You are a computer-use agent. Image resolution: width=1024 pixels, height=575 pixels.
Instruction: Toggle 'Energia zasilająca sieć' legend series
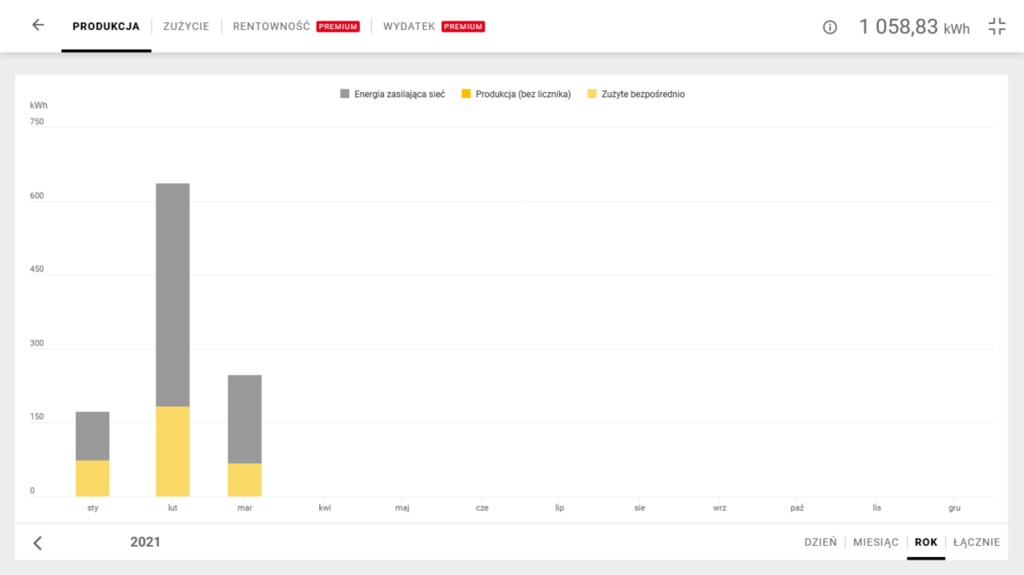[x=392, y=94]
